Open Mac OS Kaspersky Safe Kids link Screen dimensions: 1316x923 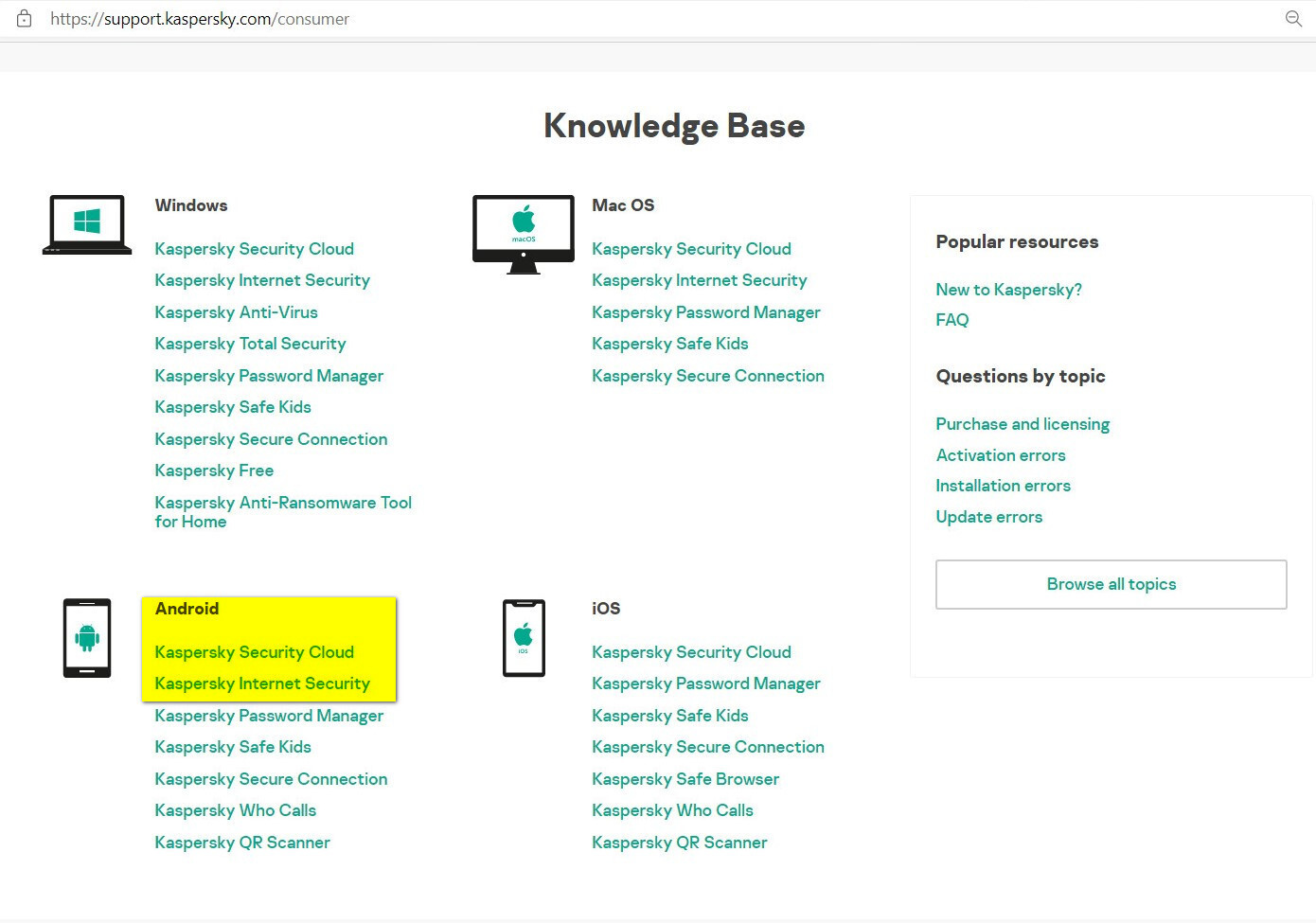(670, 344)
